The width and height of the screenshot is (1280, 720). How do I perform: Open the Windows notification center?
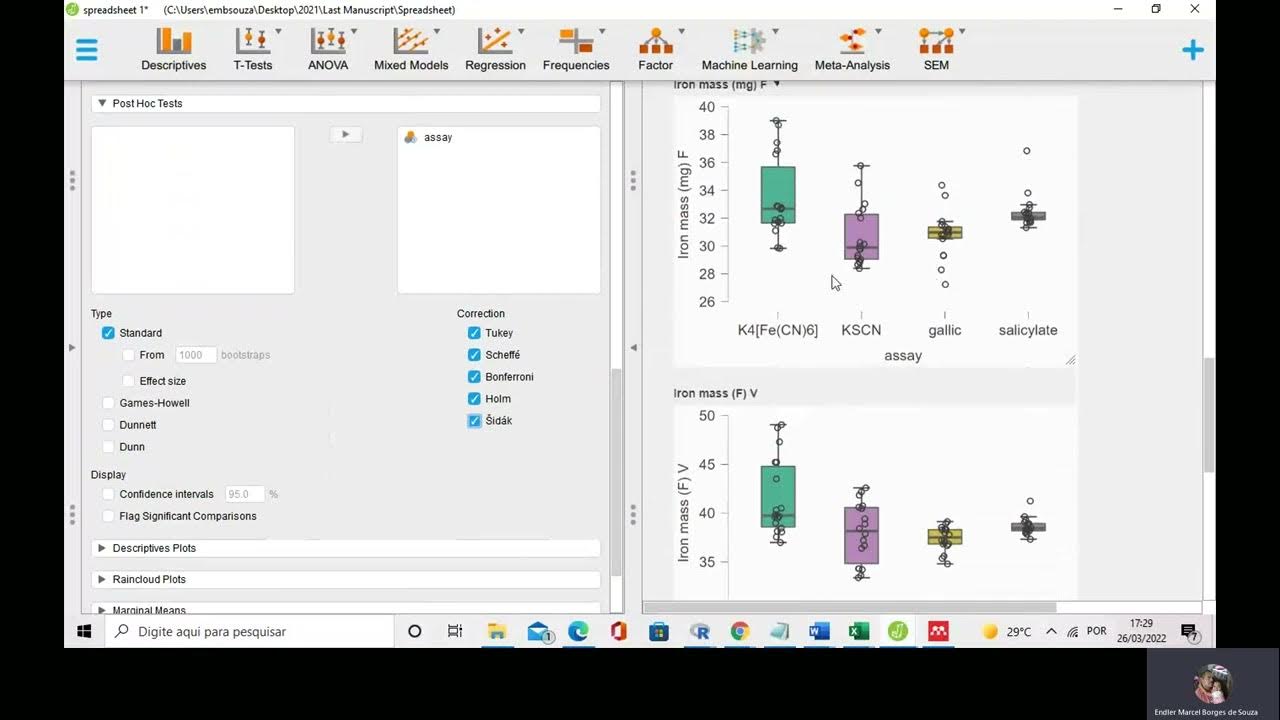coord(1189,631)
